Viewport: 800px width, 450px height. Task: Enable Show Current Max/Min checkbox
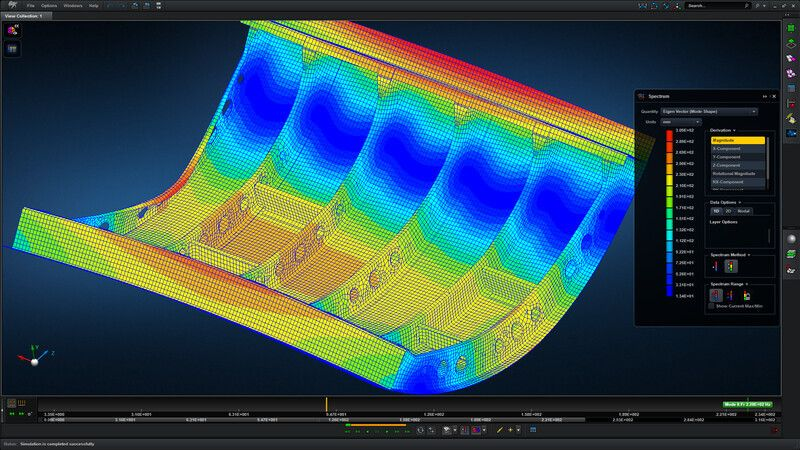coord(711,306)
